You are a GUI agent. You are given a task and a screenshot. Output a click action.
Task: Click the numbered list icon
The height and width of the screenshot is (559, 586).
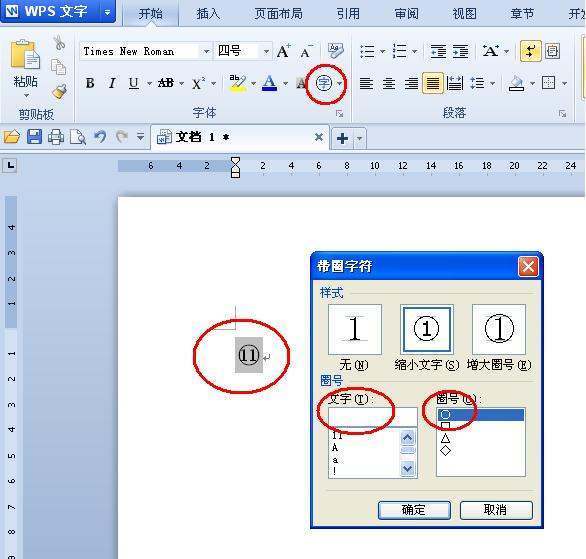(x=400, y=51)
